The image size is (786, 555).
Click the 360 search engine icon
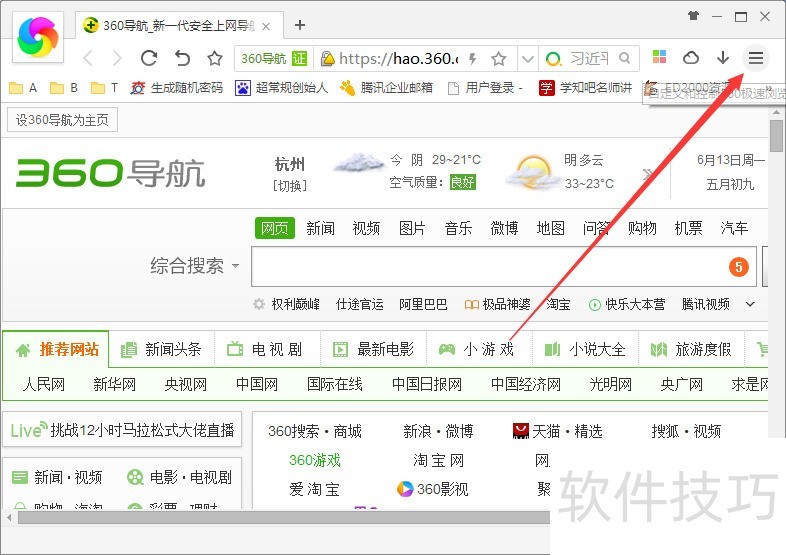coord(553,59)
